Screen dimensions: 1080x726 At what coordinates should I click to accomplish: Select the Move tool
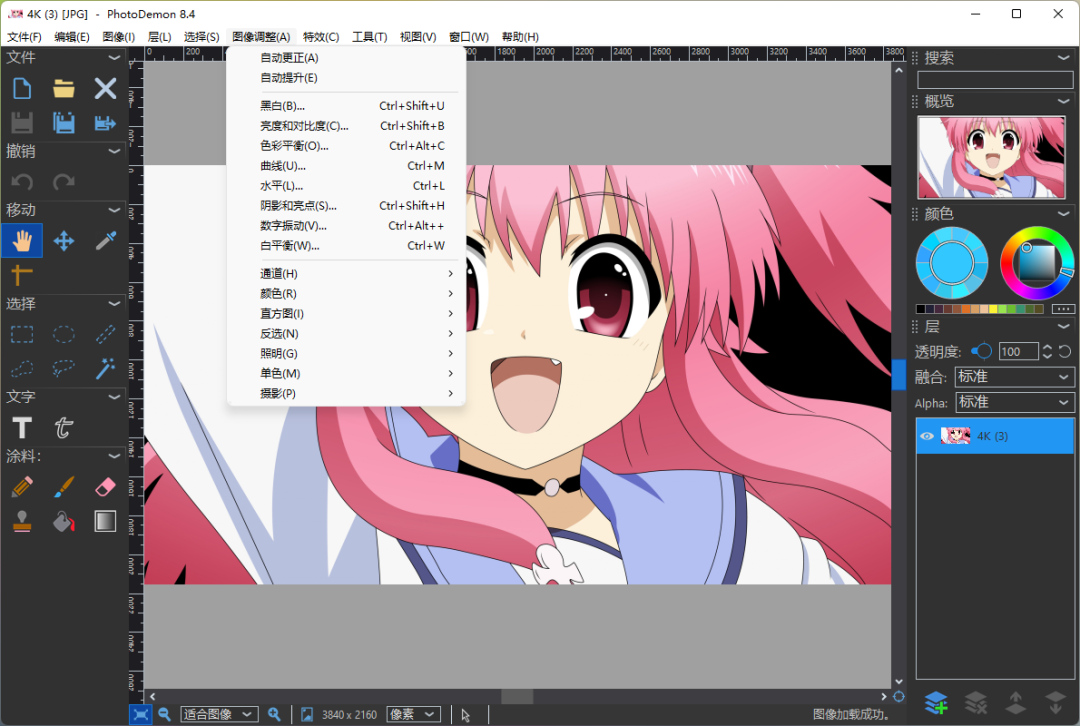point(63,240)
